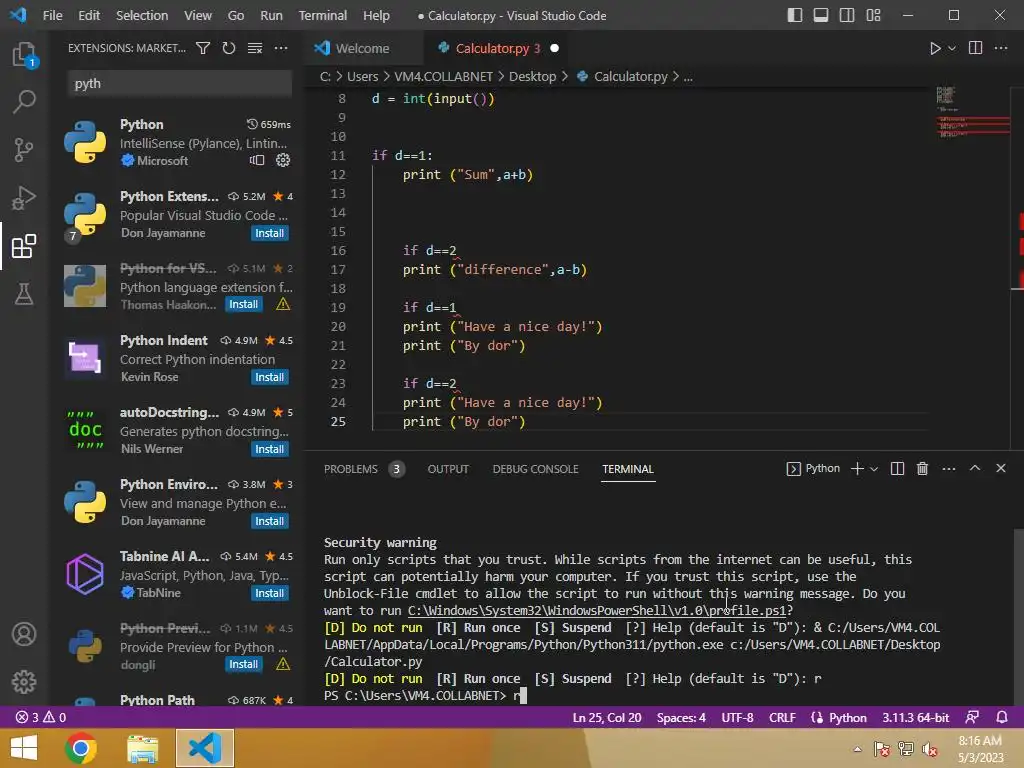Filter extensions with the funnel icon

tap(203, 48)
